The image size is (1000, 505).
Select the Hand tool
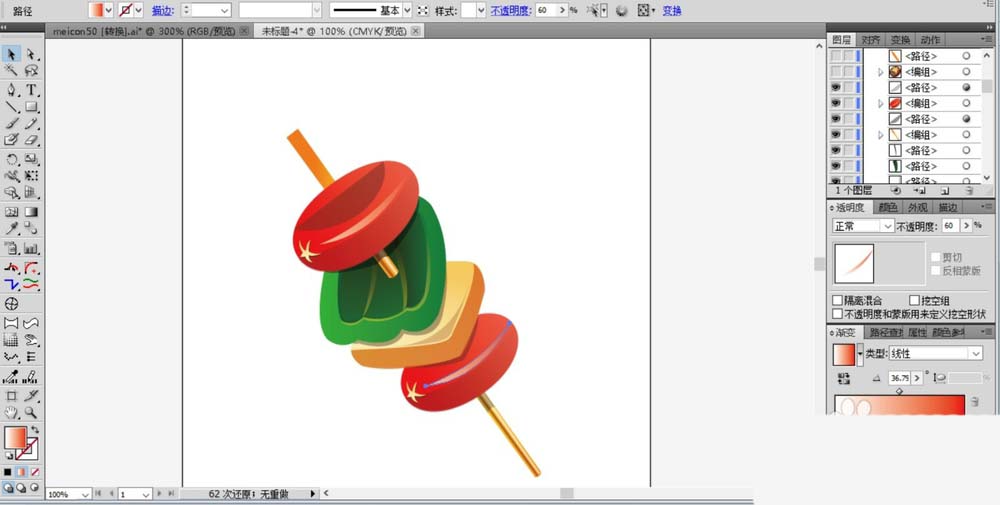coord(11,413)
